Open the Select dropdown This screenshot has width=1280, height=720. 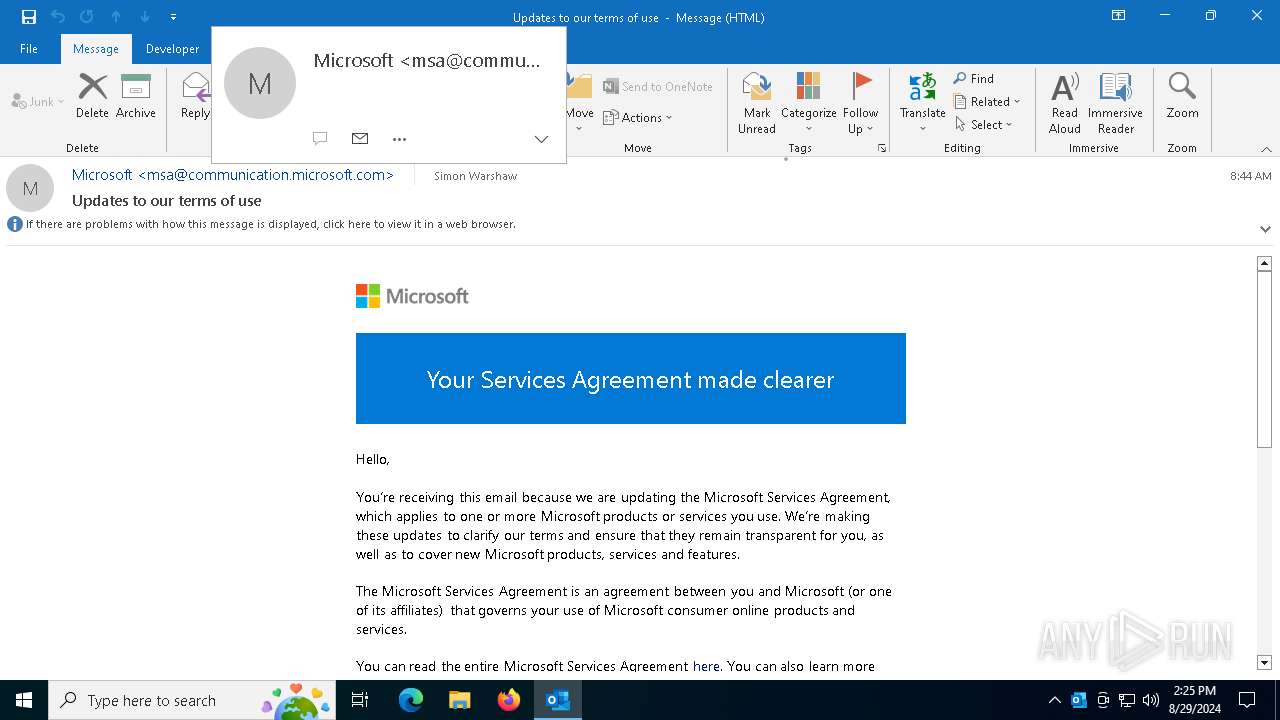pos(984,124)
